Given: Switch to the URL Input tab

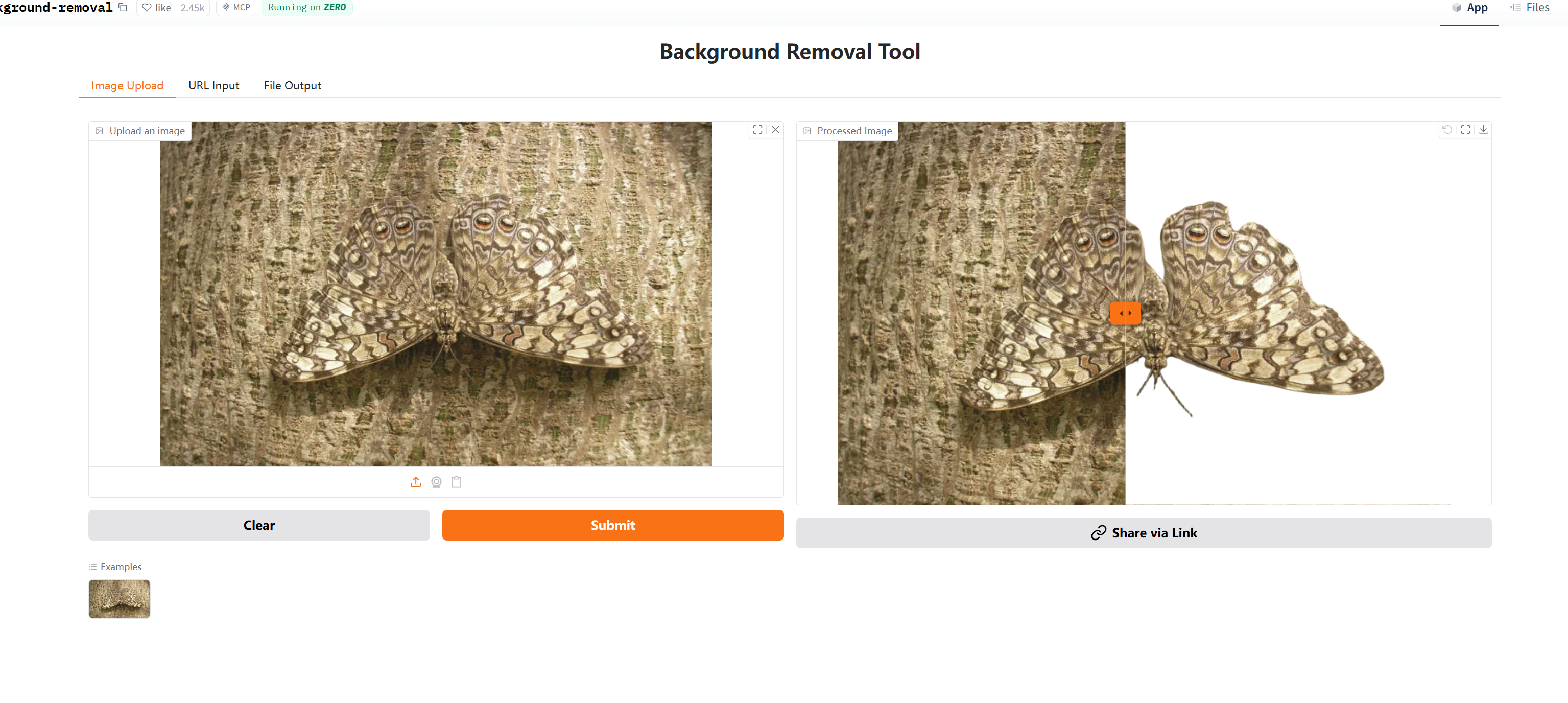Looking at the screenshot, I should tap(213, 86).
